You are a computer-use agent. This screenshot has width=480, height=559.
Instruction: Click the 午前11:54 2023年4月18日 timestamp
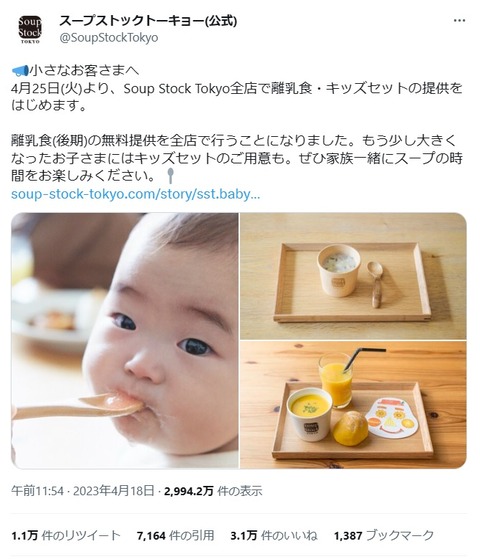(83, 491)
